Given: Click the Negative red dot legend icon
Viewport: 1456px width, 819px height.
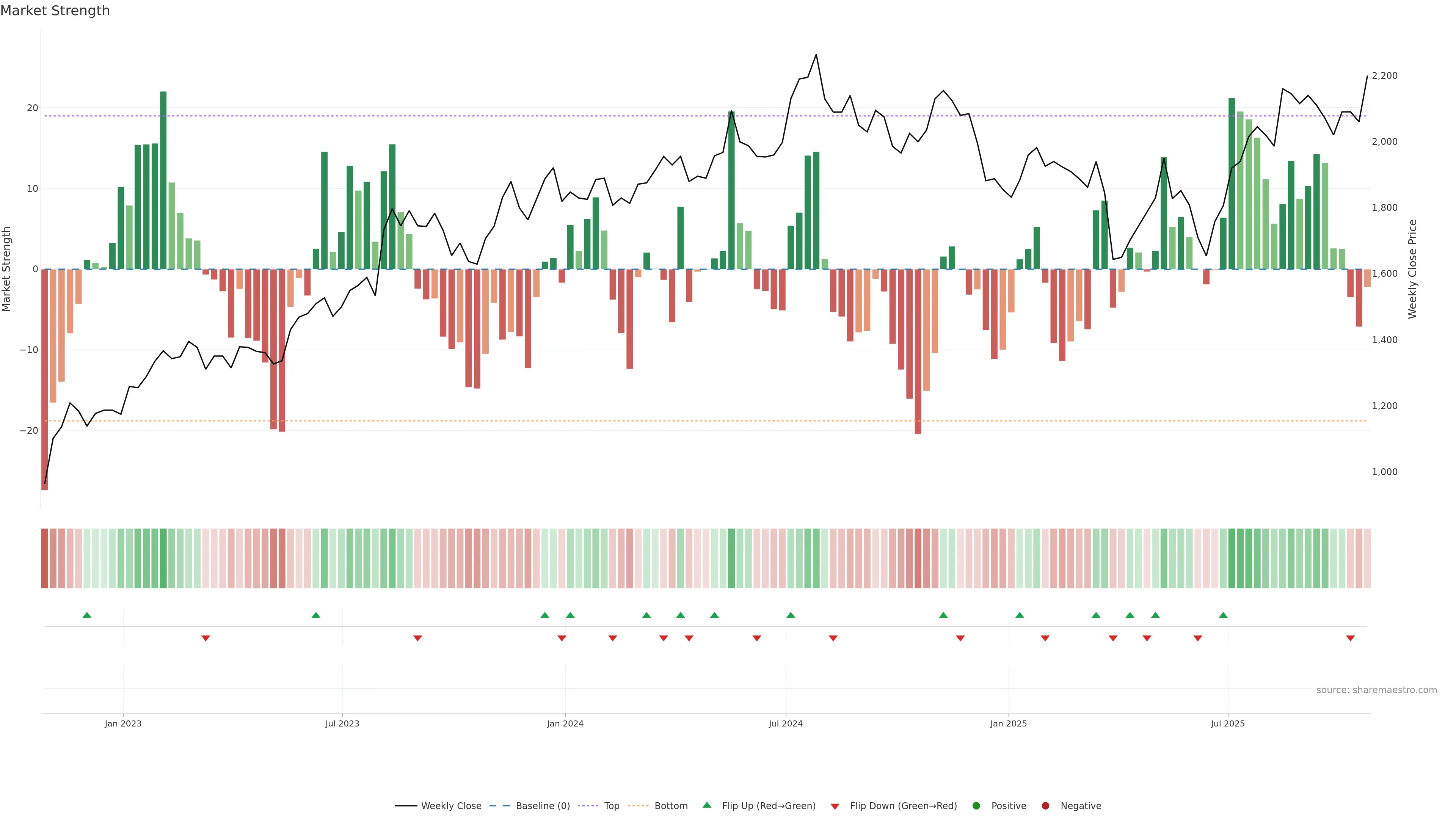Looking at the screenshot, I should [x=1045, y=806].
